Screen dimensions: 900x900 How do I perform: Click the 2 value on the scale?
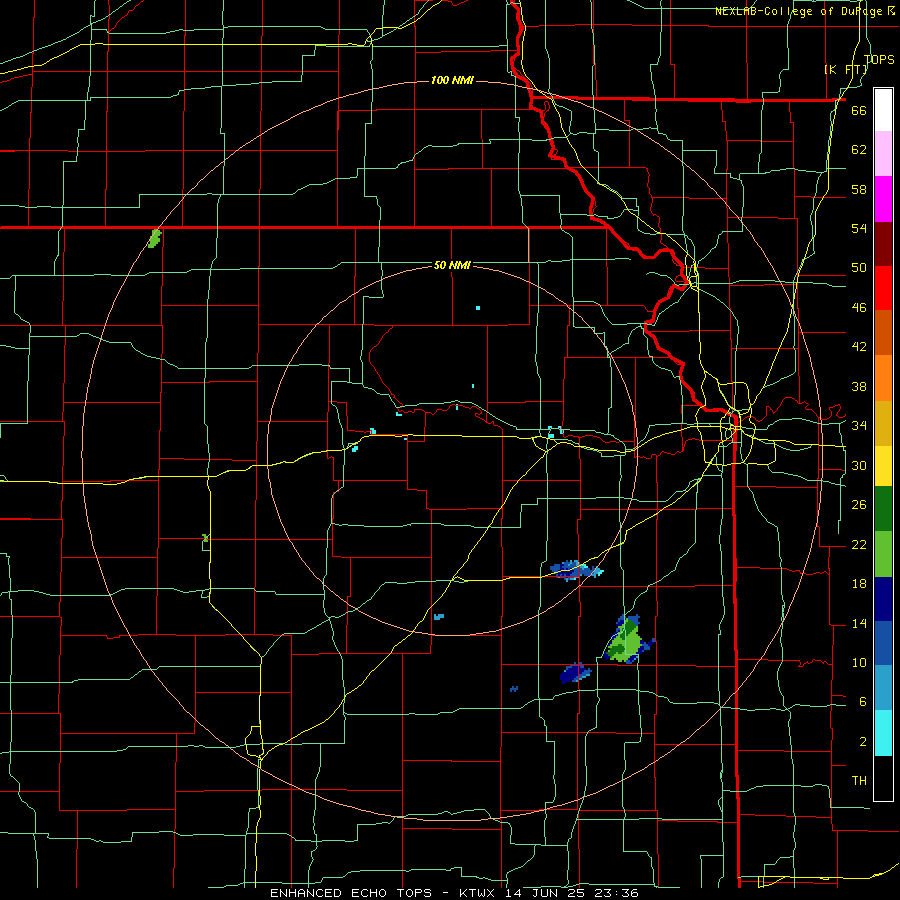tap(862, 742)
